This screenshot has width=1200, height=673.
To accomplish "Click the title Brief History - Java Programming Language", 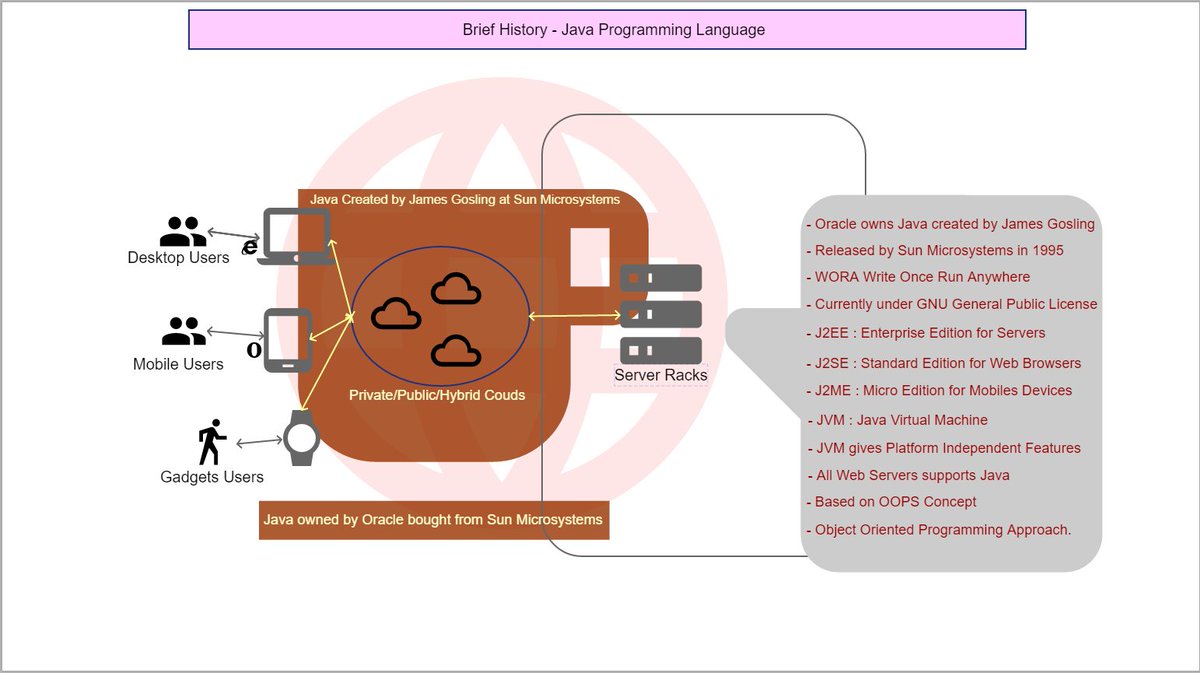I will [613, 30].
